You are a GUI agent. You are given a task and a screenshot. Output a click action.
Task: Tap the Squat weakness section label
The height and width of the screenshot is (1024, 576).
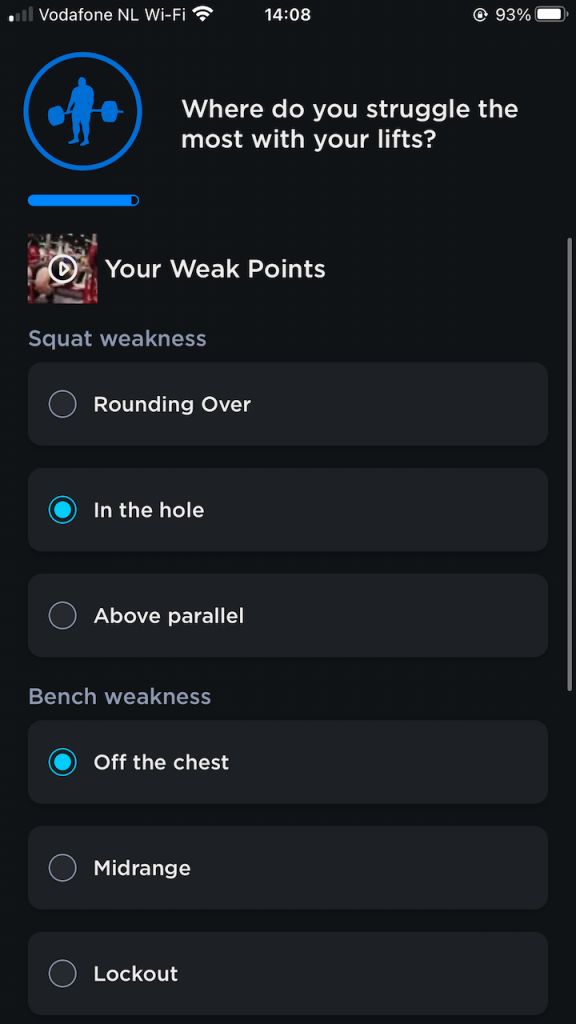[118, 338]
